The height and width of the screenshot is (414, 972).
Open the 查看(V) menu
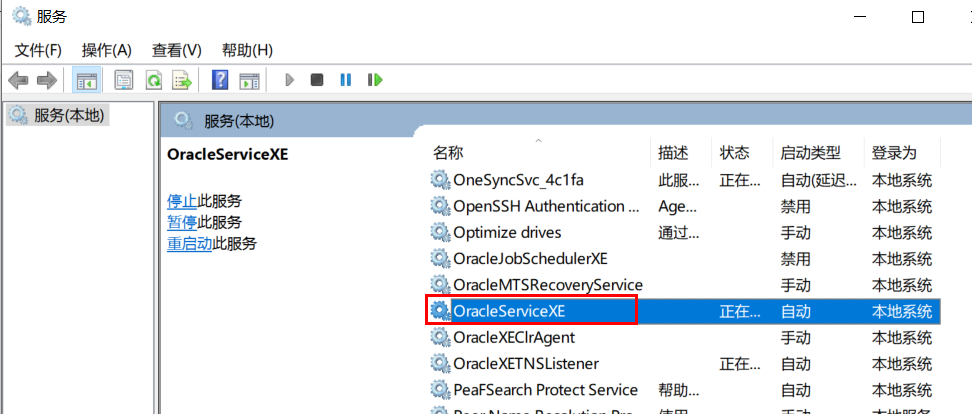177,50
